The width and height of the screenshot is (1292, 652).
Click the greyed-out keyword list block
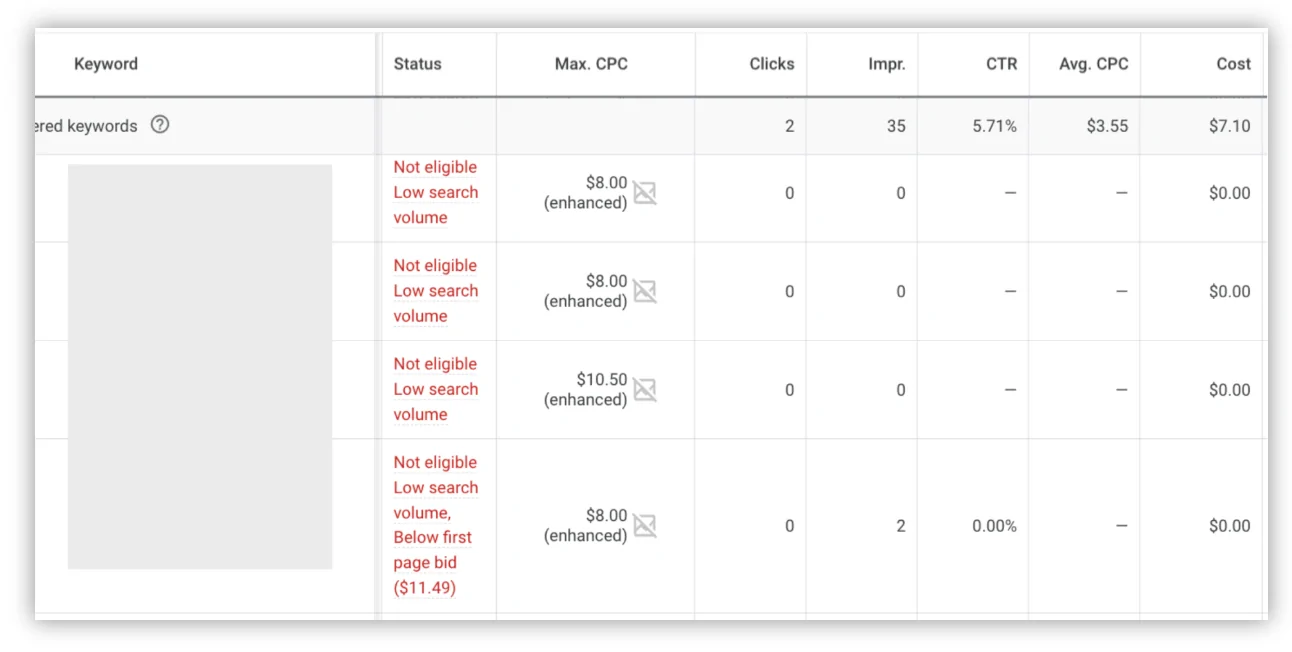tap(200, 366)
